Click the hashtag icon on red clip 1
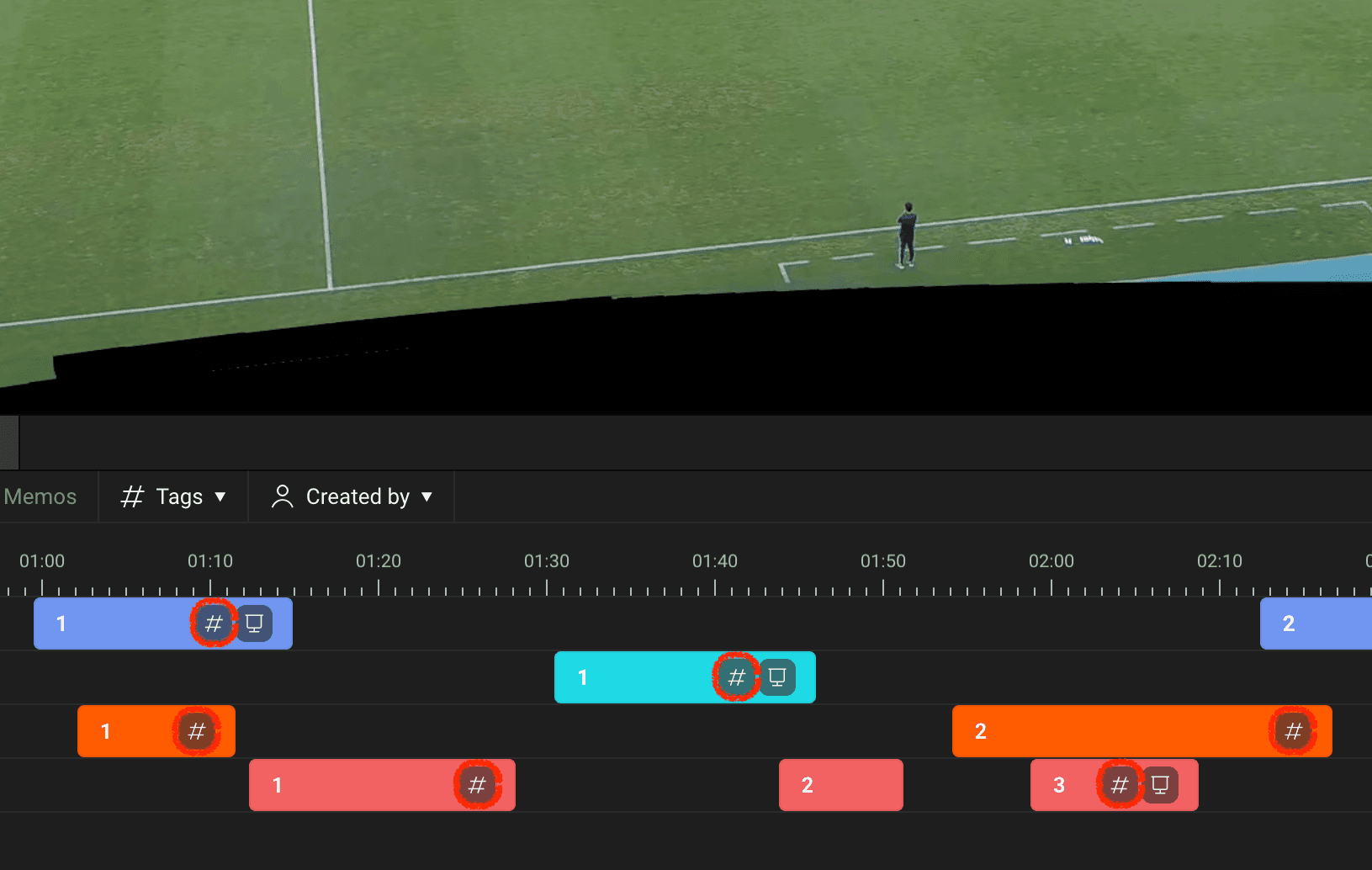 (477, 785)
